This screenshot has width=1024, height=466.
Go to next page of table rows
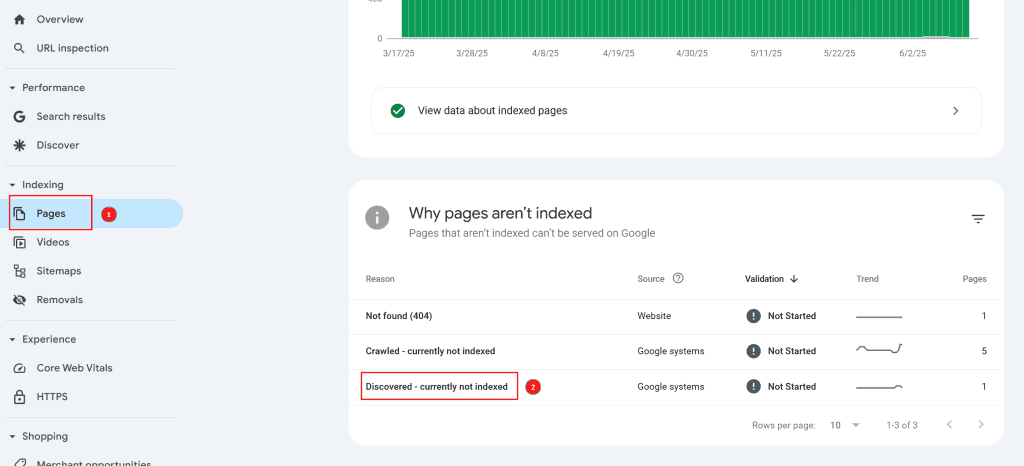(980, 425)
